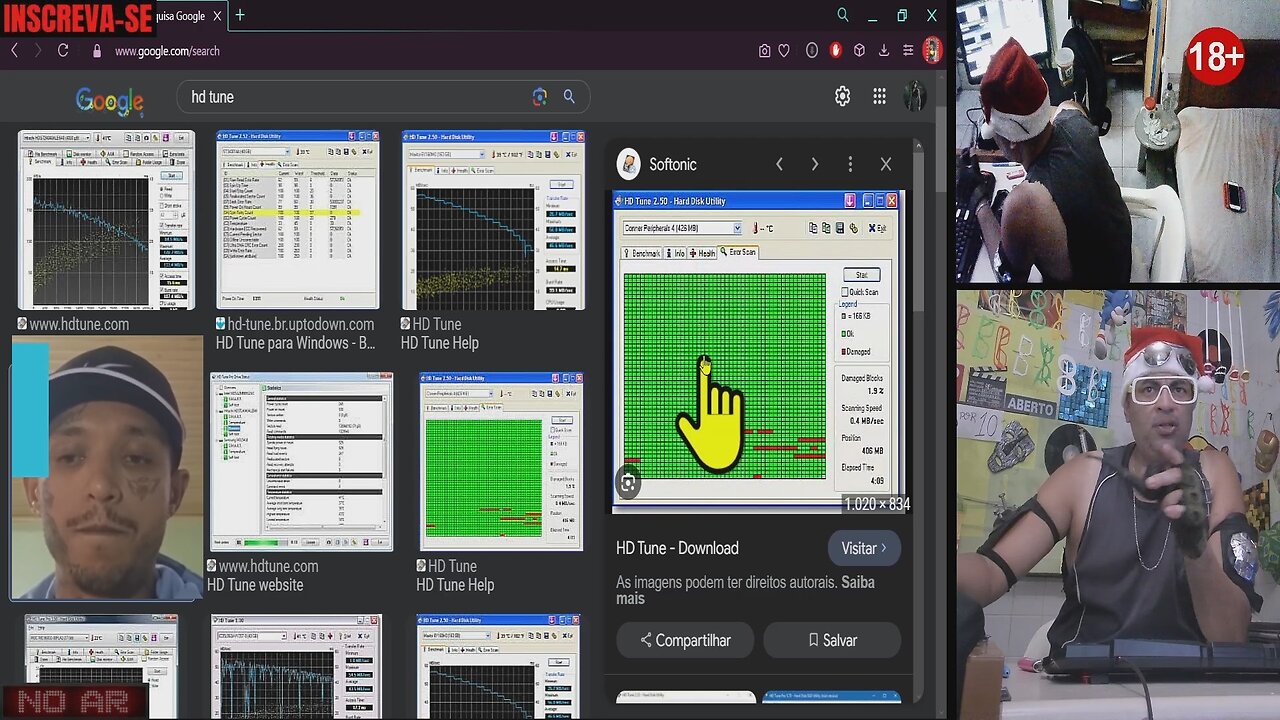Open the three-dot more options menu
1280x720 pixels.
(x=850, y=164)
